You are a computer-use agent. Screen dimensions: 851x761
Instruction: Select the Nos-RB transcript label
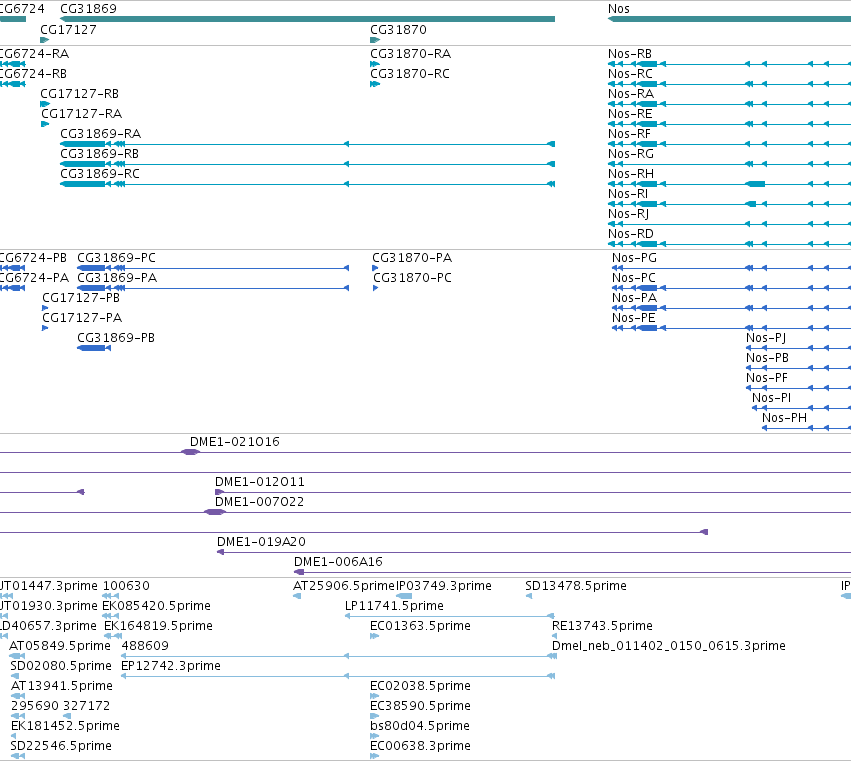[630, 54]
